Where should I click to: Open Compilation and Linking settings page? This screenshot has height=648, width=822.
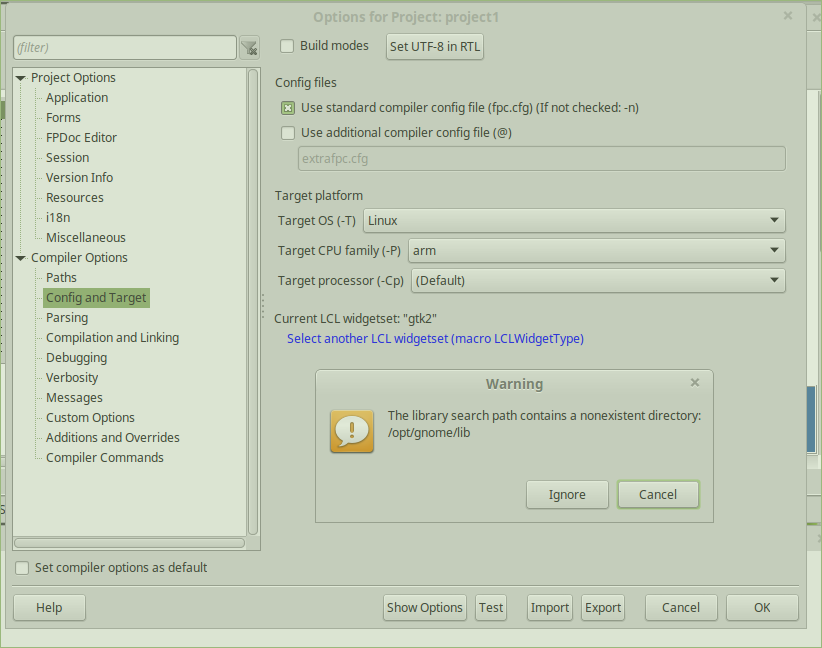[112, 338]
